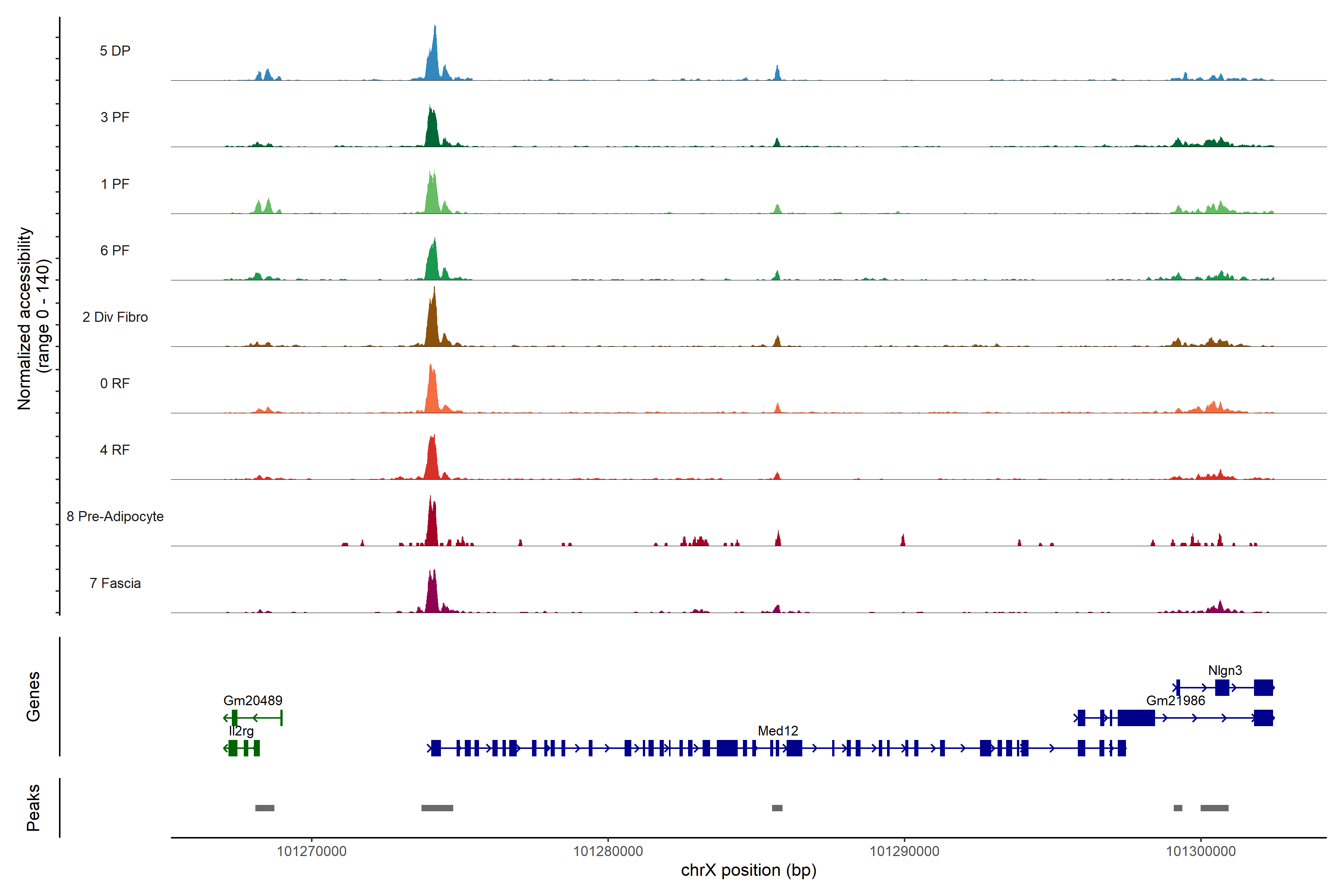Click the Gm20489 gene label
The image size is (1344, 896).
[x=253, y=701]
